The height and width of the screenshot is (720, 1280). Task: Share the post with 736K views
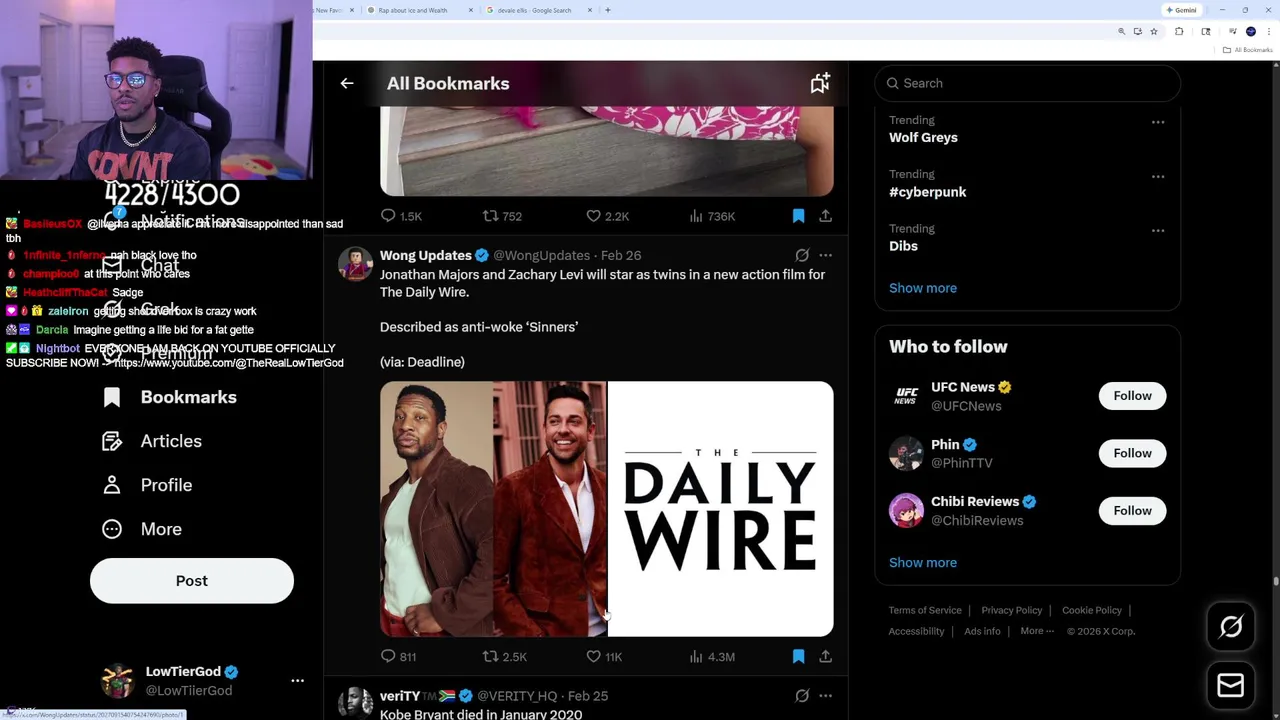tap(825, 216)
